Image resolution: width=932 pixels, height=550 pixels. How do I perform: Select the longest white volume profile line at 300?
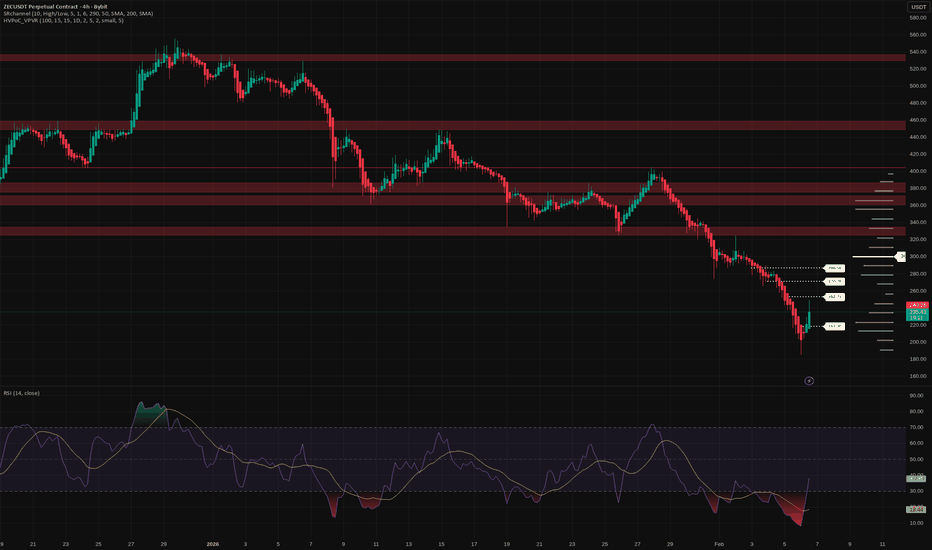point(876,256)
